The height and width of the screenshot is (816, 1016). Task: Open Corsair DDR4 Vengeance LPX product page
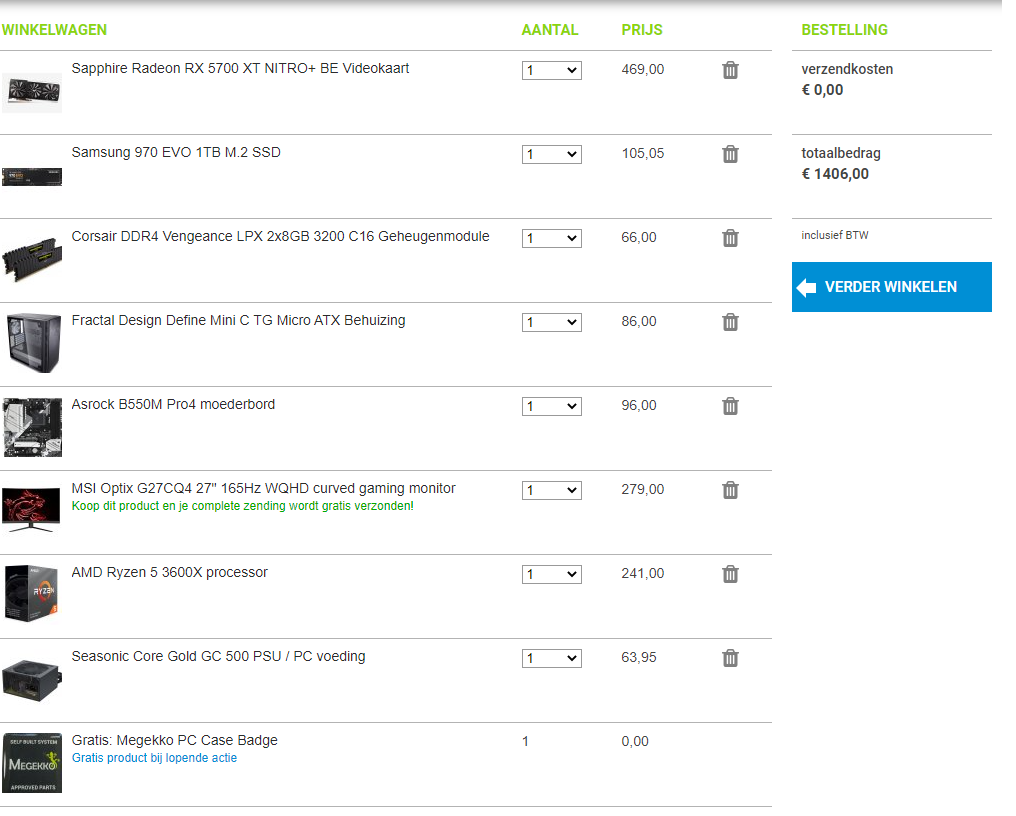(x=281, y=237)
